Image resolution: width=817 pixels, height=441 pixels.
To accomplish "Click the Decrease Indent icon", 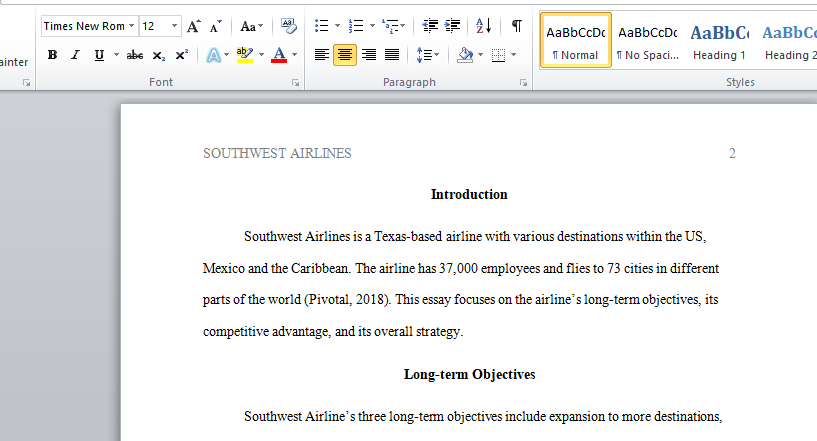I will pos(430,26).
